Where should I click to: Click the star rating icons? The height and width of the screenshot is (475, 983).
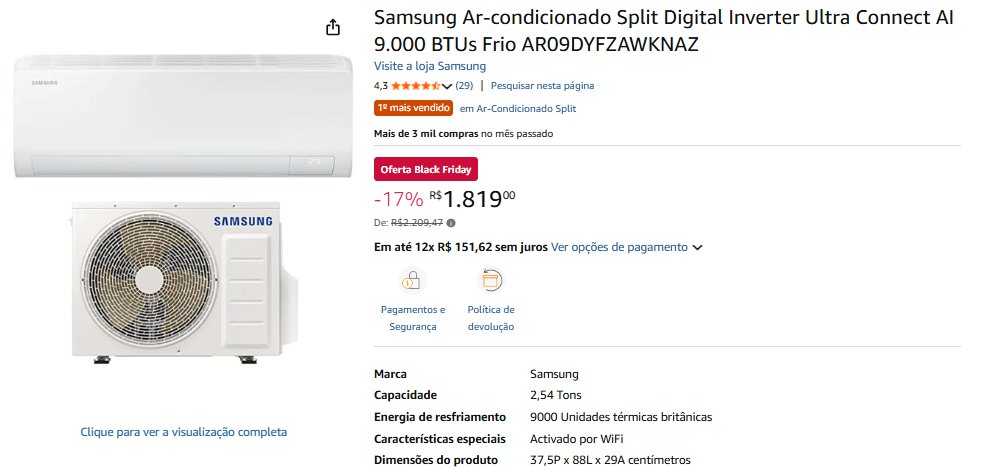(x=415, y=86)
